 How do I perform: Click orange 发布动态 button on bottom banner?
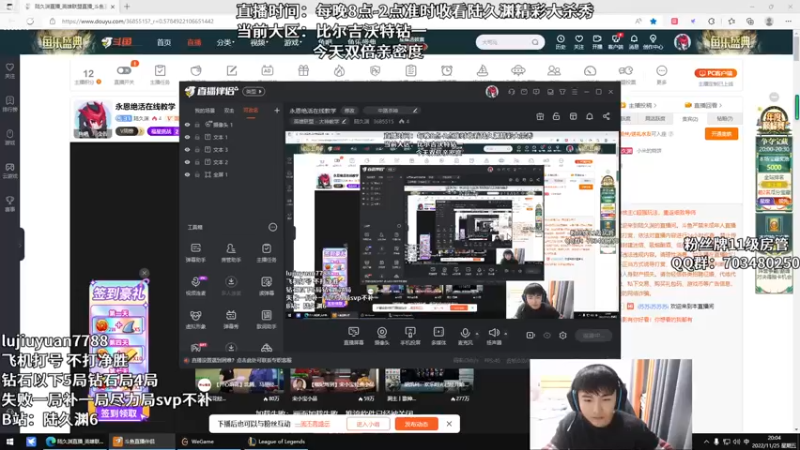[x=416, y=424]
